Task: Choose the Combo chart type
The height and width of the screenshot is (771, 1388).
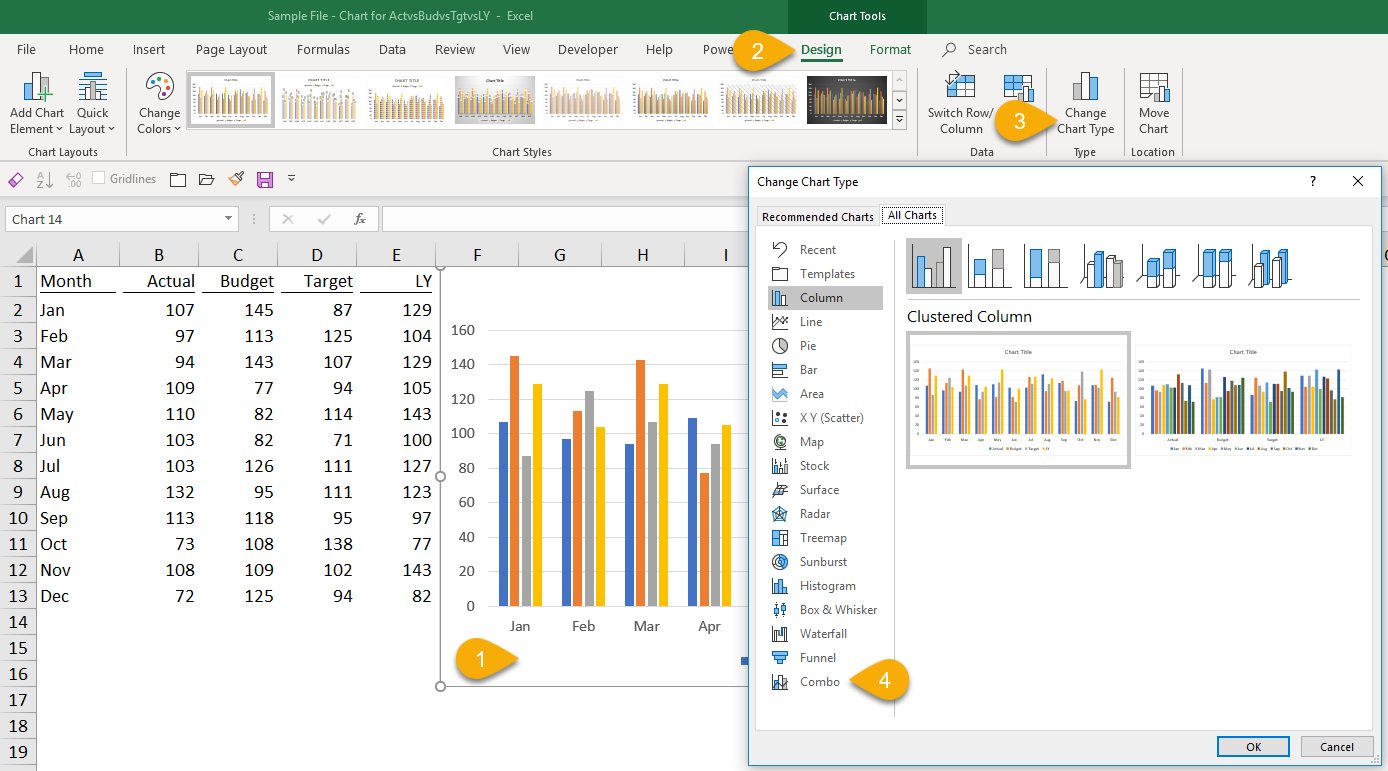Action: [x=819, y=682]
